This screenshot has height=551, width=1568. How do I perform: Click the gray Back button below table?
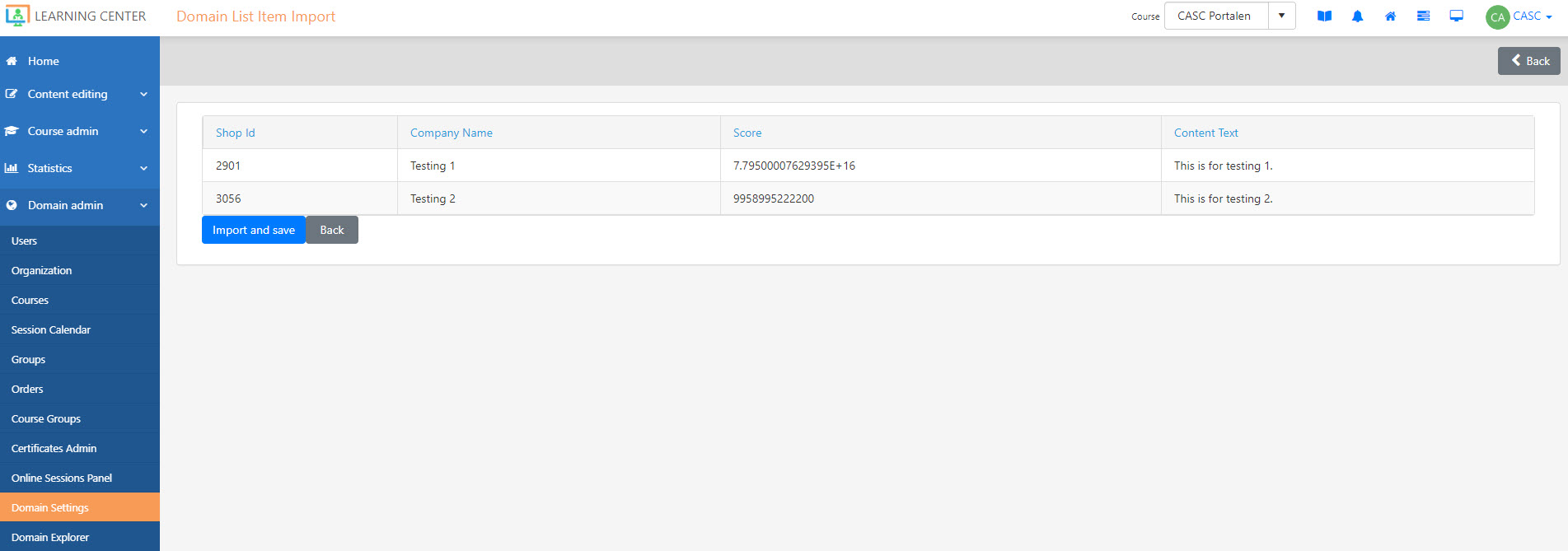tap(332, 231)
